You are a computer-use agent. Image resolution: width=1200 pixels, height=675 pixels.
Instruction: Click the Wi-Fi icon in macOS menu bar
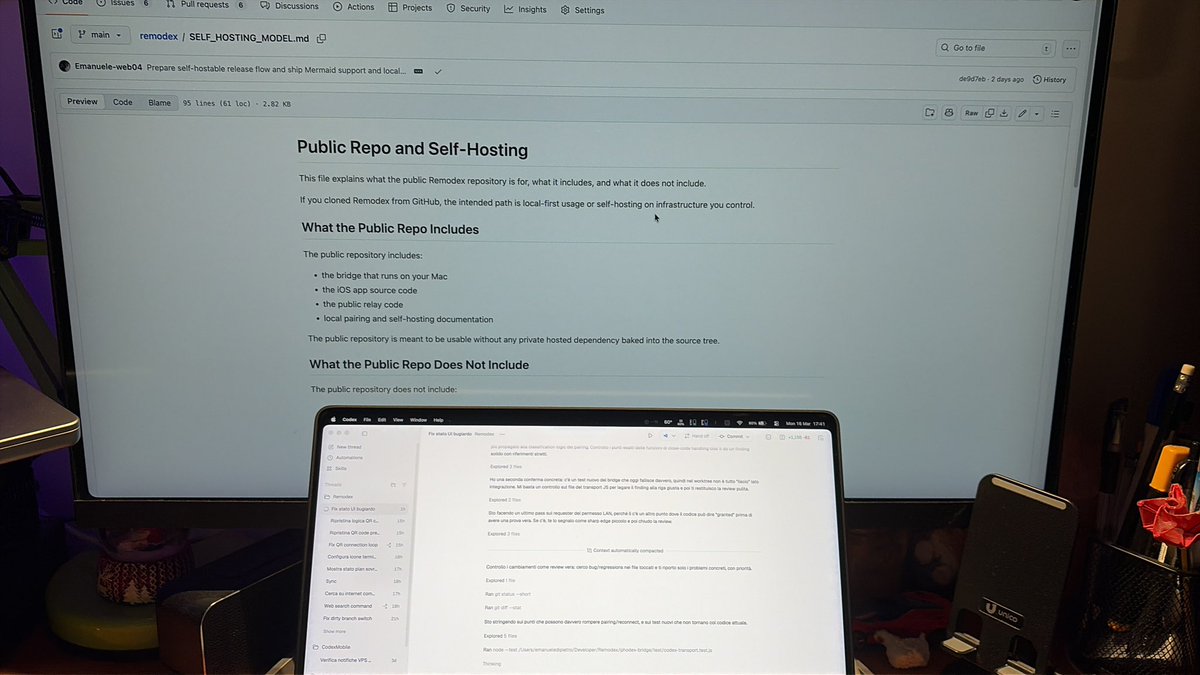tap(738, 422)
